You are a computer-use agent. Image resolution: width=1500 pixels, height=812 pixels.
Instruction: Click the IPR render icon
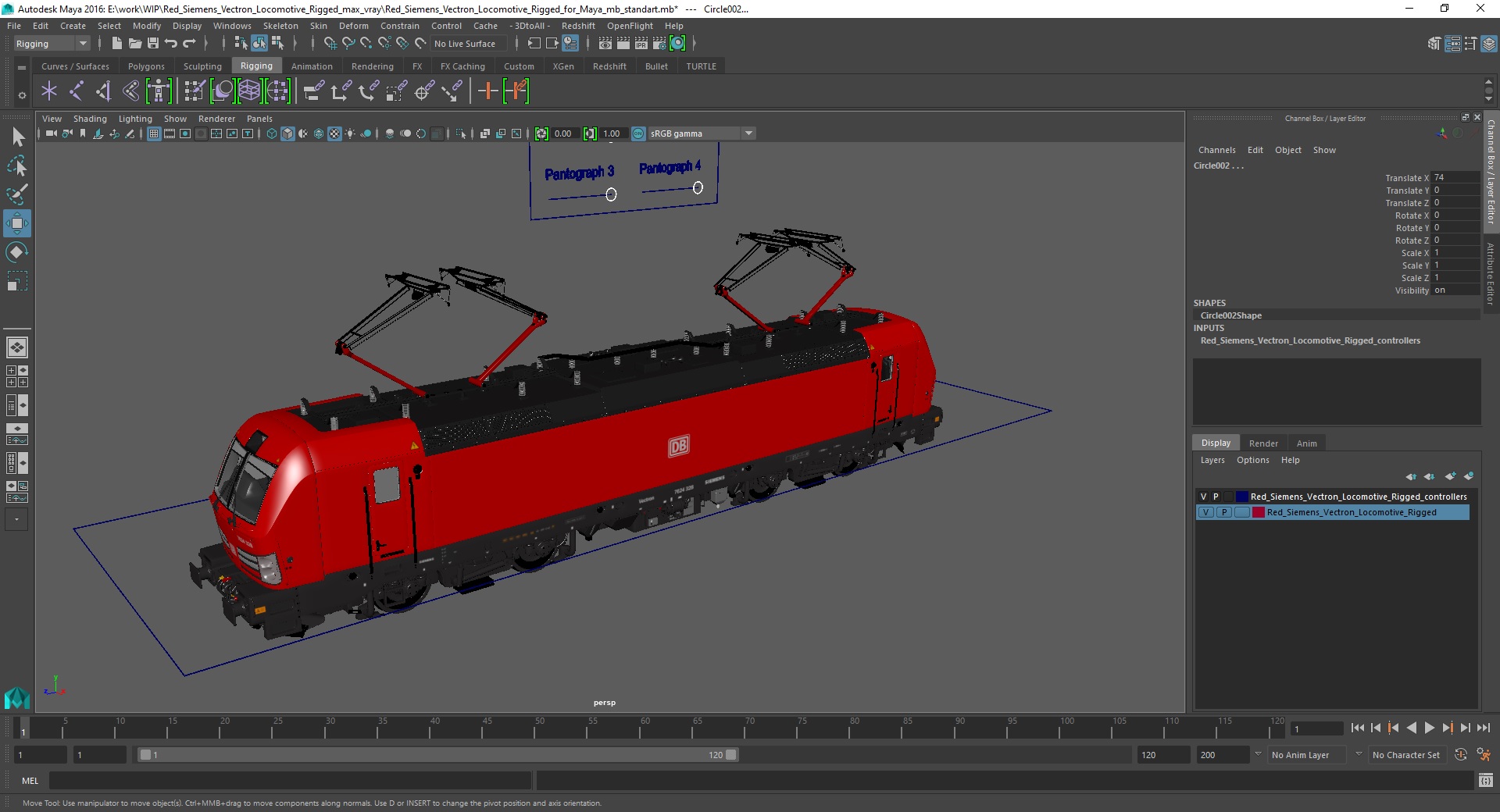[641, 44]
